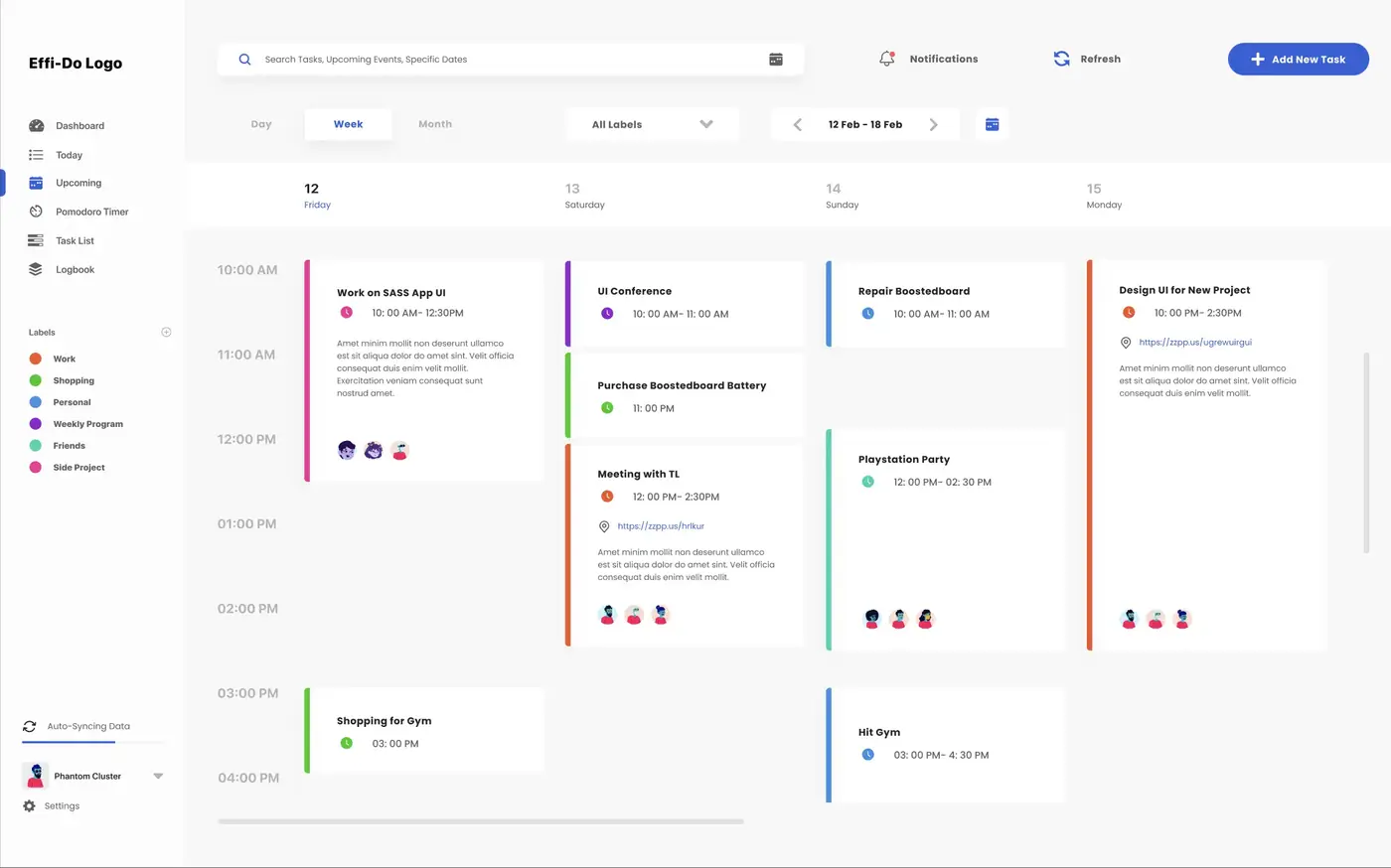Add a new label with plus icon
This screenshot has width=1391, height=868.
[166, 332]
